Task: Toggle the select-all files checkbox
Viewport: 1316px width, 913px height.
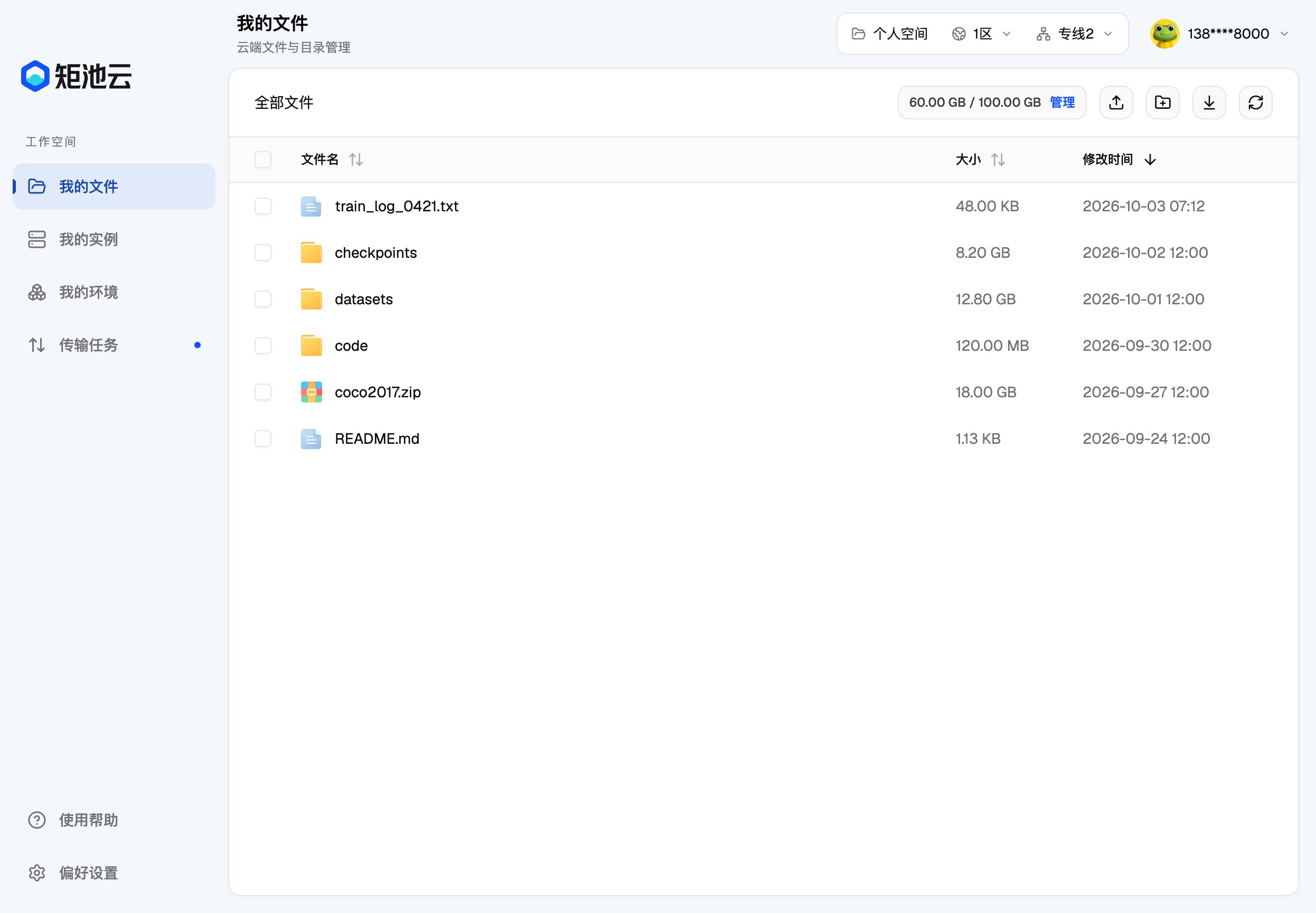Action: click(263, 160)
